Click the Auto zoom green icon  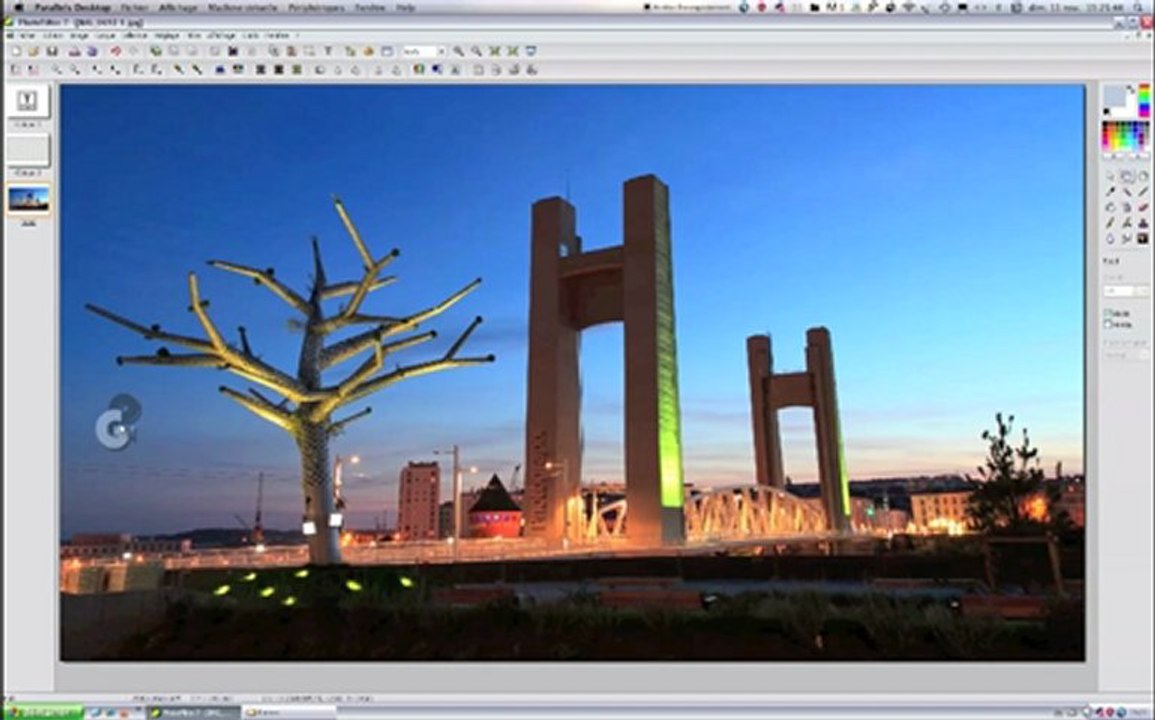(x=513, y=52)
